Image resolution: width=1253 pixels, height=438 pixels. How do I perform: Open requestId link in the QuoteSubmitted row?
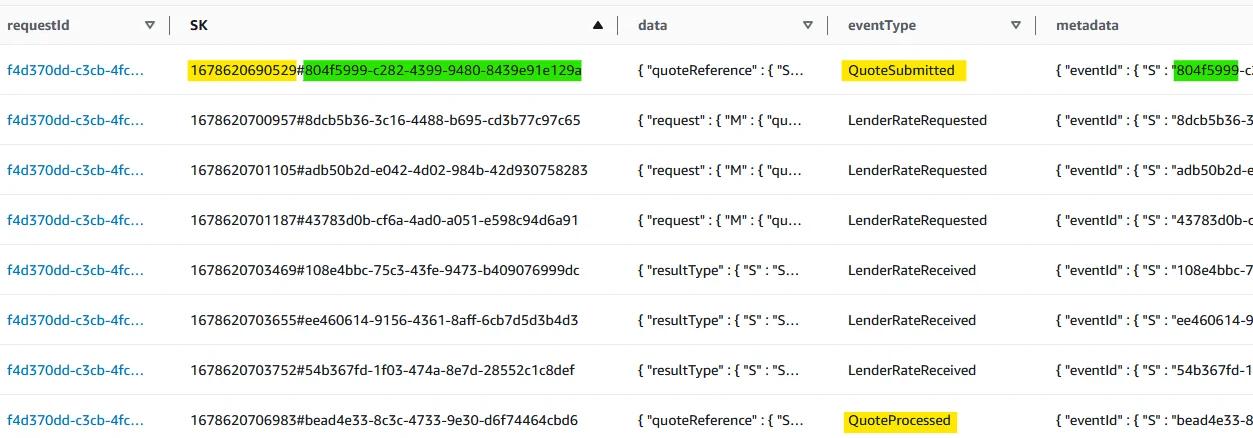[75, 70]
